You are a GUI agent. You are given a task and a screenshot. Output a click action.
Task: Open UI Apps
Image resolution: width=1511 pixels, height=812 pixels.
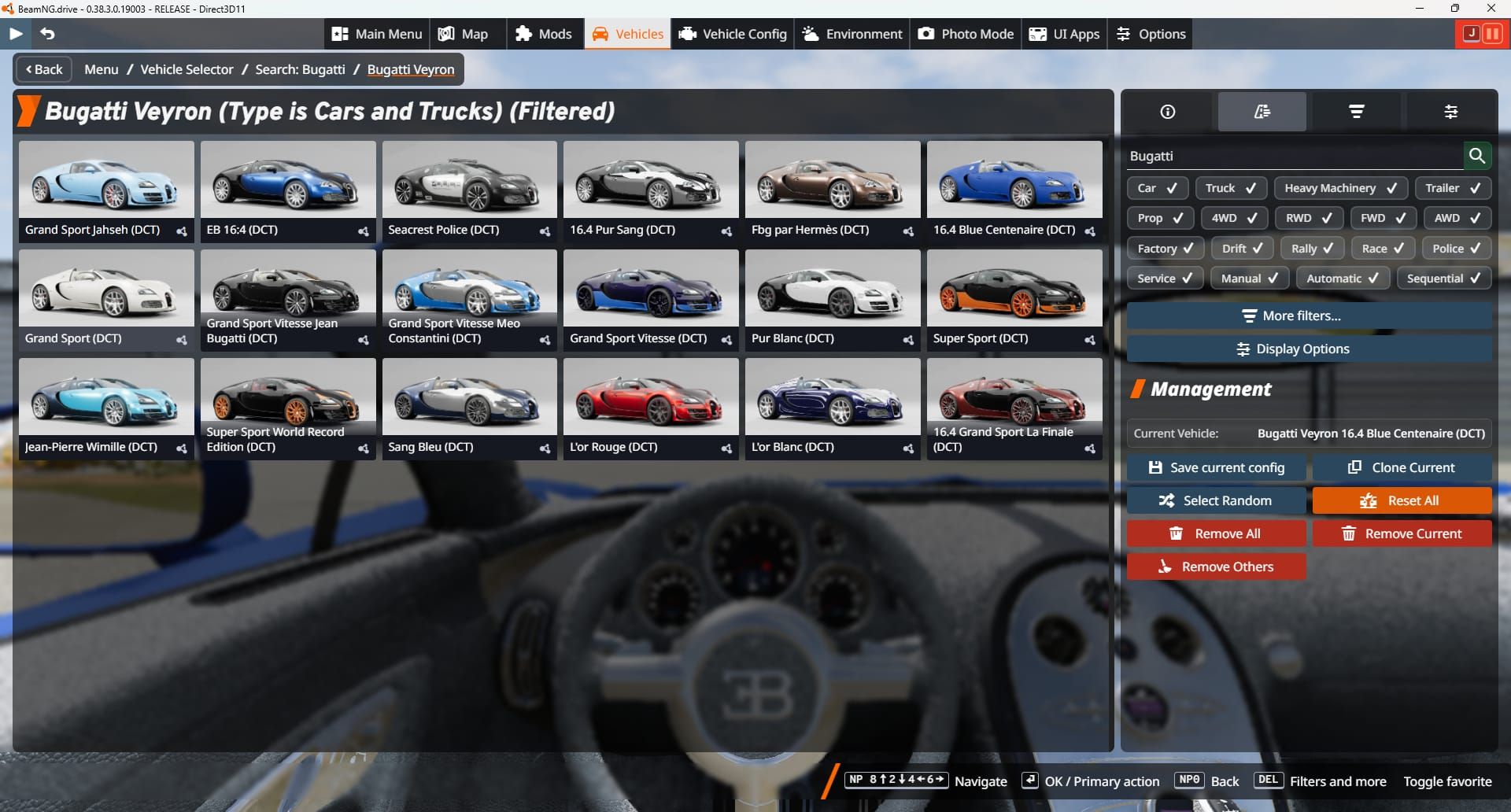1064,34
